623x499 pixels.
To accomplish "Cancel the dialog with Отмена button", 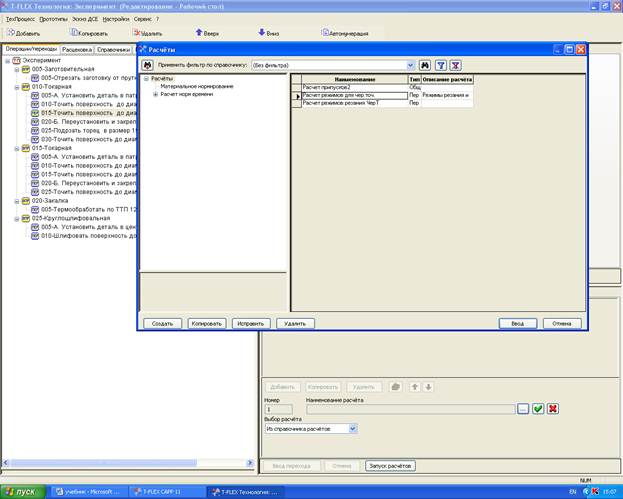I will coord(562,324).
